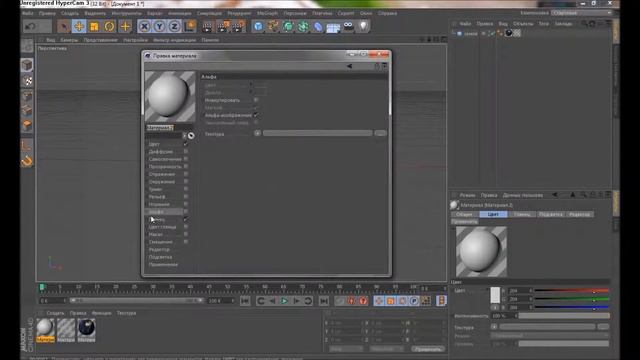
Task: Click the red R color slider
Action: (572, 291)
